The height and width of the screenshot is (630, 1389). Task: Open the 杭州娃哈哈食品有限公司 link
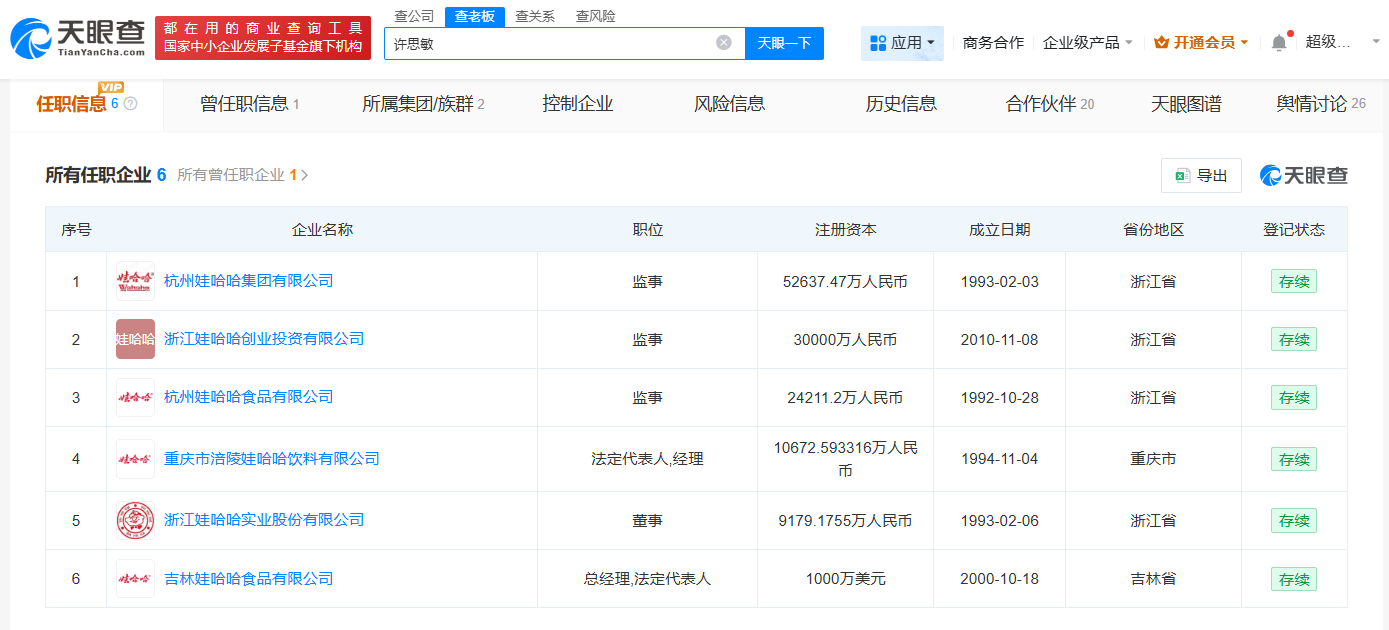point(248,397)
